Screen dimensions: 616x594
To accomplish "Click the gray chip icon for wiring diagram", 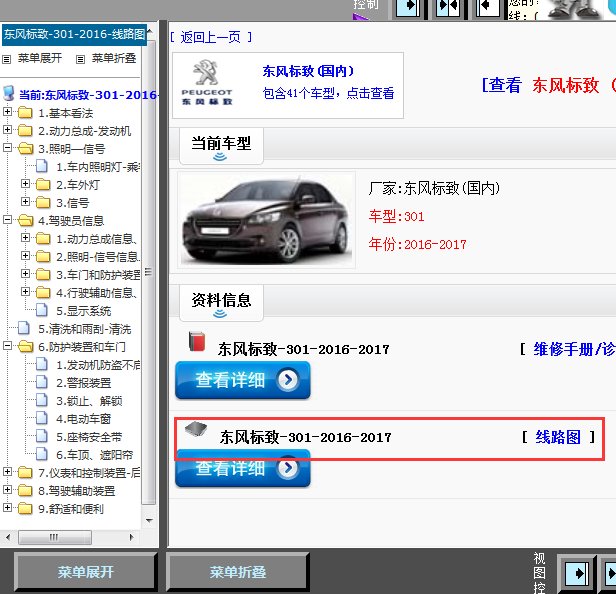I will pyautogui.click(x=196, y=429).
